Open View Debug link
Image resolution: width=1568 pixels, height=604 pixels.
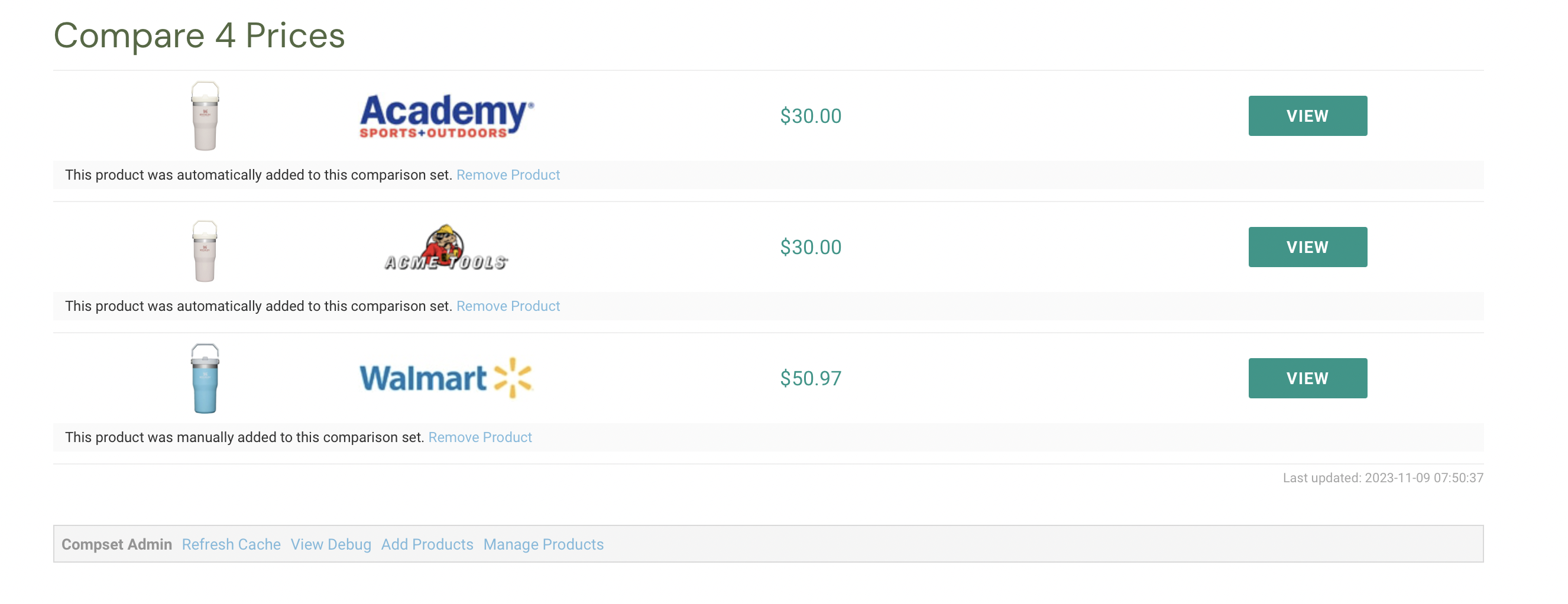coord(331,544)
